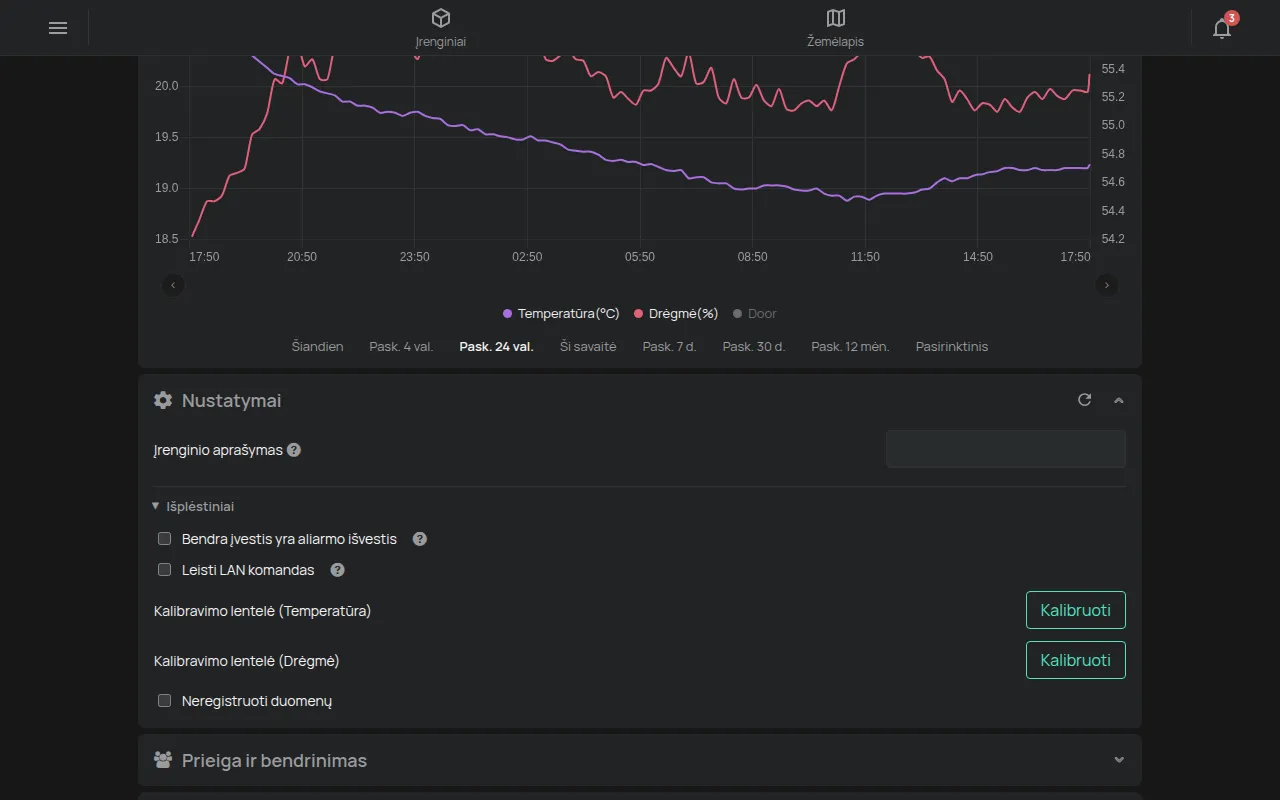The image size is (1280, 800).
Task: Click the Nustatymai gear icon
Action: pos(163,400)
